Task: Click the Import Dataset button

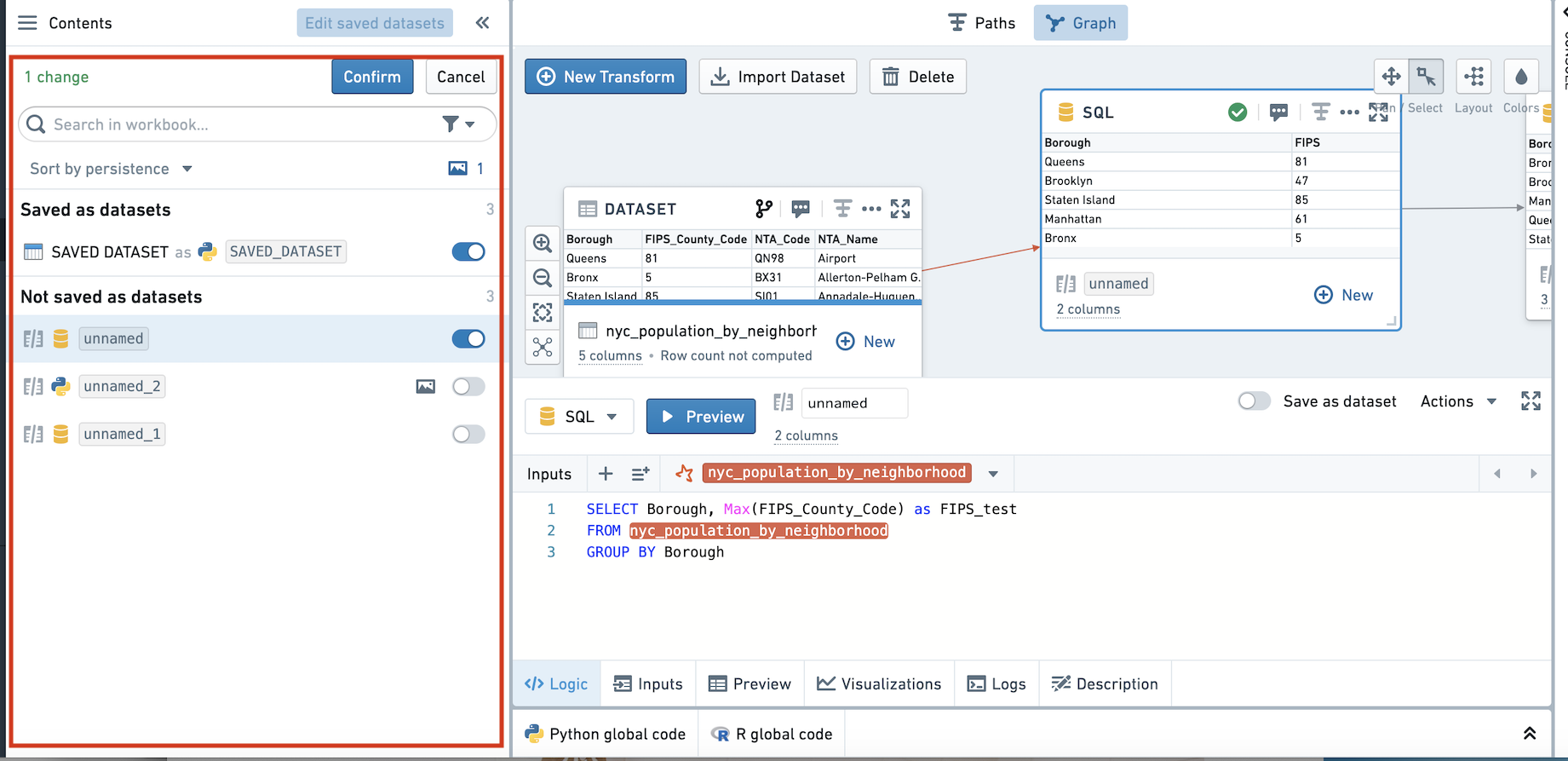Action: pos(778,77)
